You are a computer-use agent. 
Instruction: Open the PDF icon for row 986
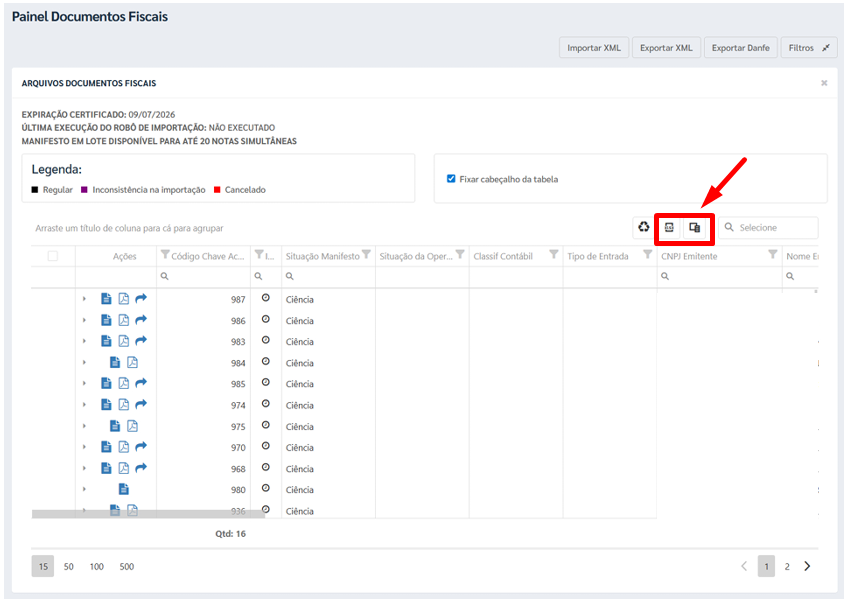tap(124, 320)
